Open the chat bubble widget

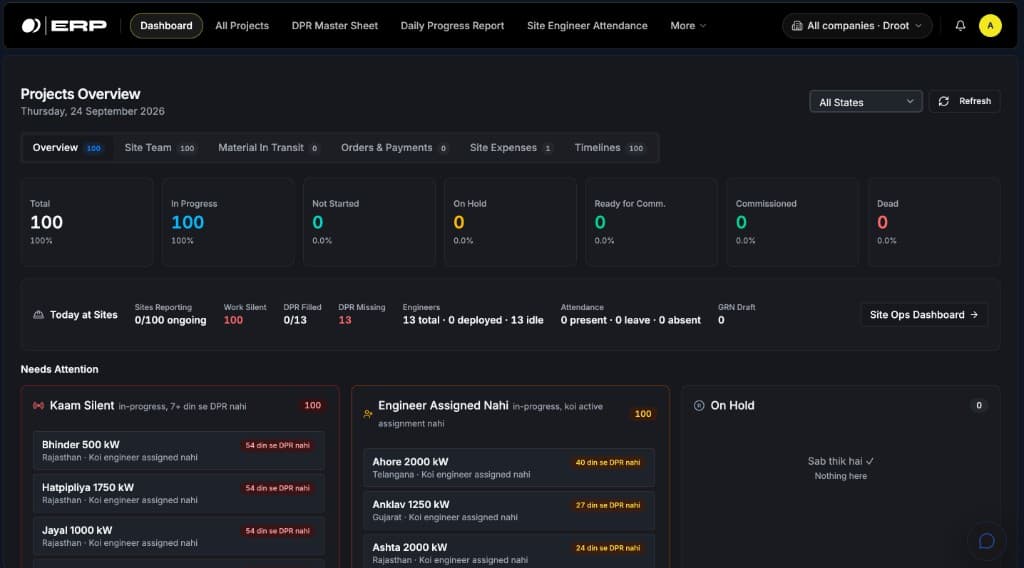(987, 541)
